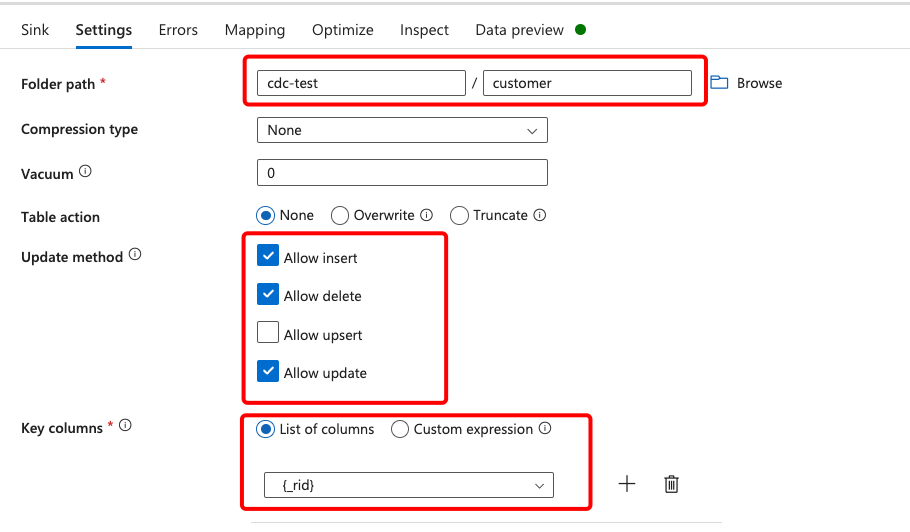Open the Data preview tab
The height and width of the screenshot is (532, 910).
click(519, 30)
